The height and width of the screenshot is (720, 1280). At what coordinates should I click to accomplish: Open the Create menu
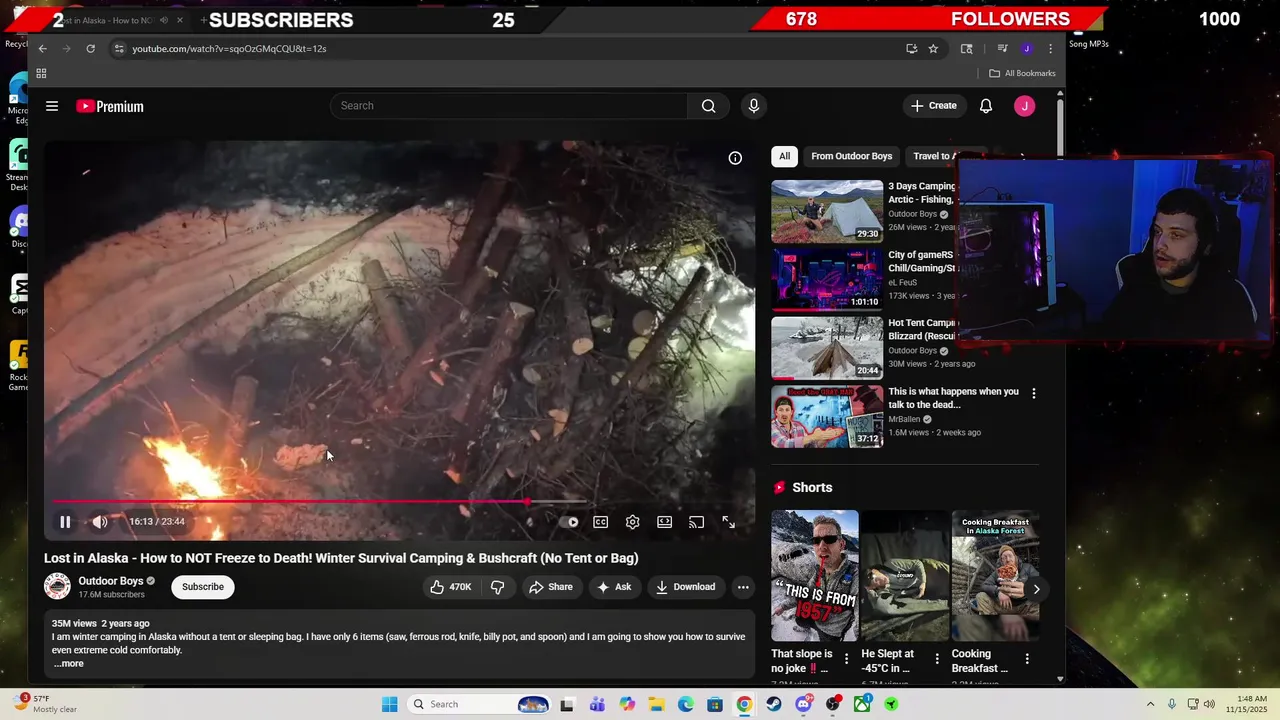(x=934, y=106)
